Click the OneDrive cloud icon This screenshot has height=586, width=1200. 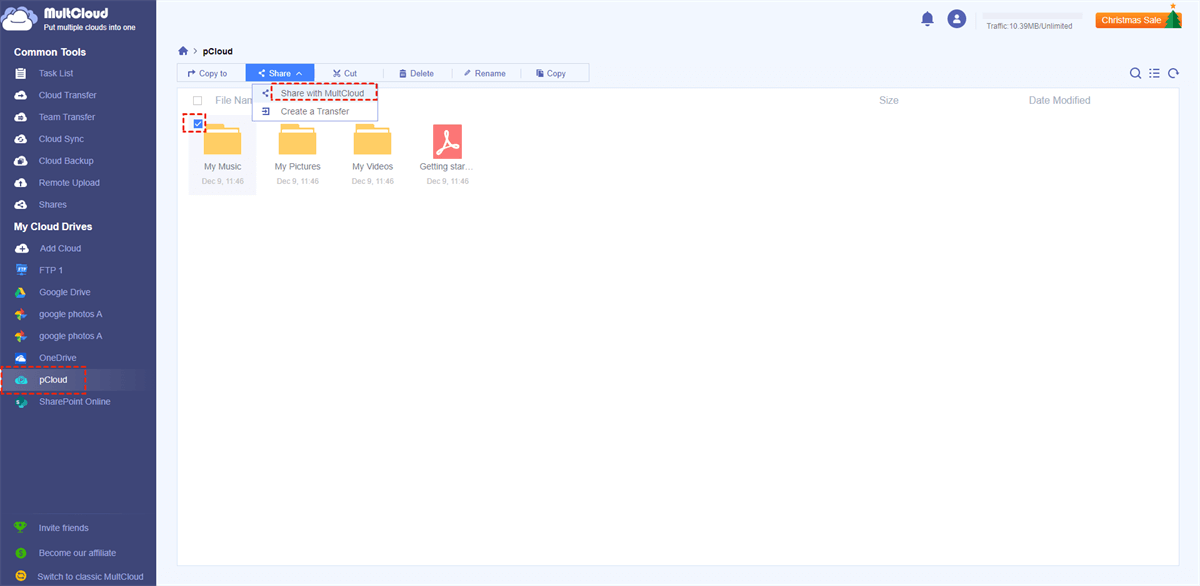click(20, 358)
